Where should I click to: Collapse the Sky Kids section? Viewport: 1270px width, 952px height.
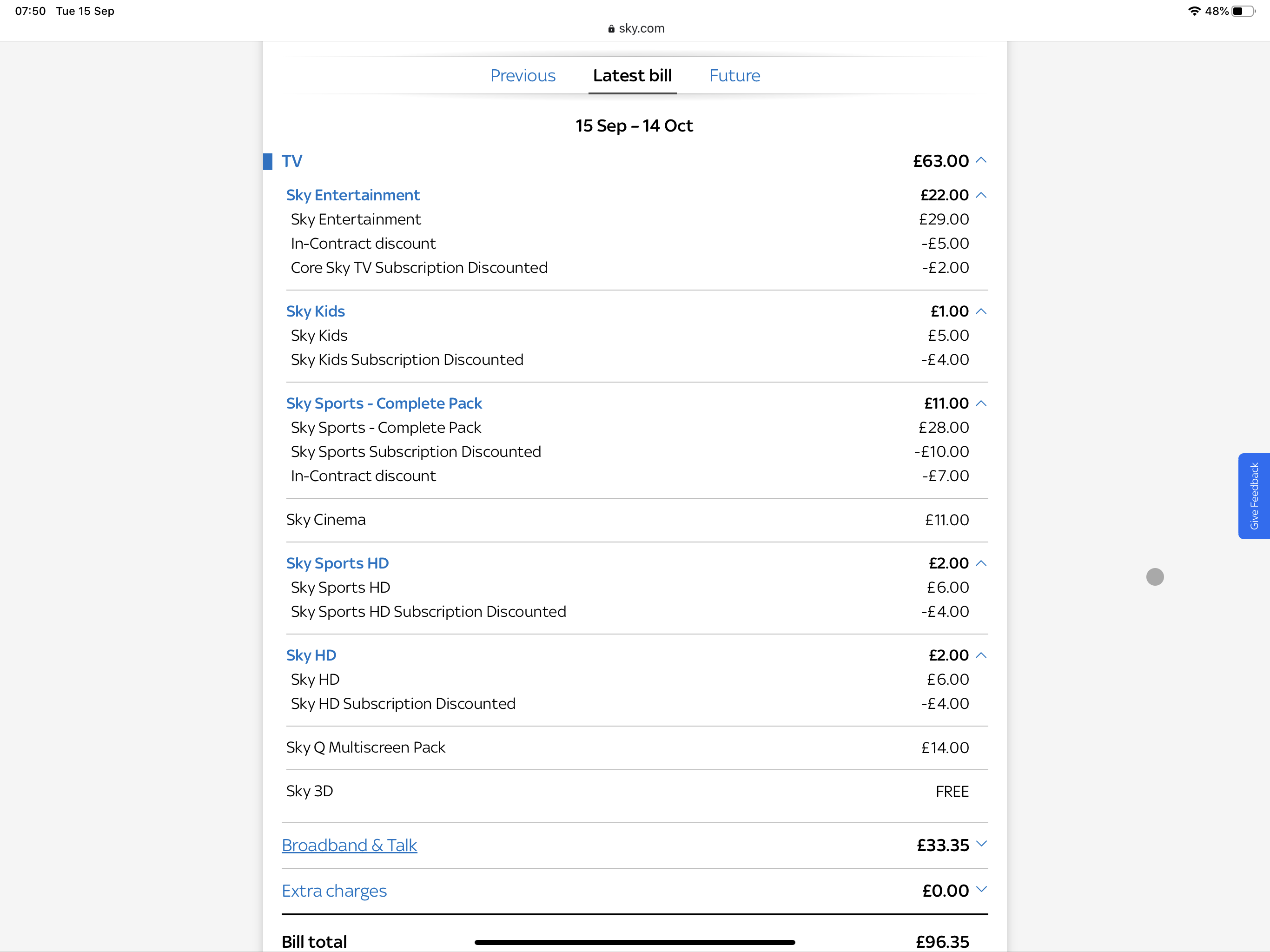982,311
